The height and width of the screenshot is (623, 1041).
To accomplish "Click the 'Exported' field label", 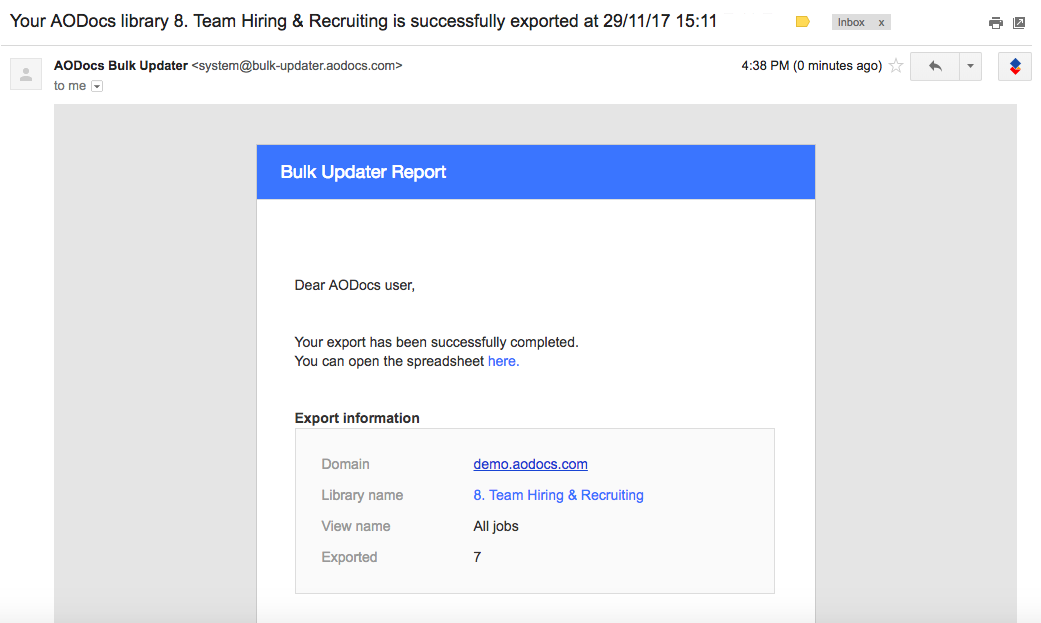I will click(x=349, y=557).
